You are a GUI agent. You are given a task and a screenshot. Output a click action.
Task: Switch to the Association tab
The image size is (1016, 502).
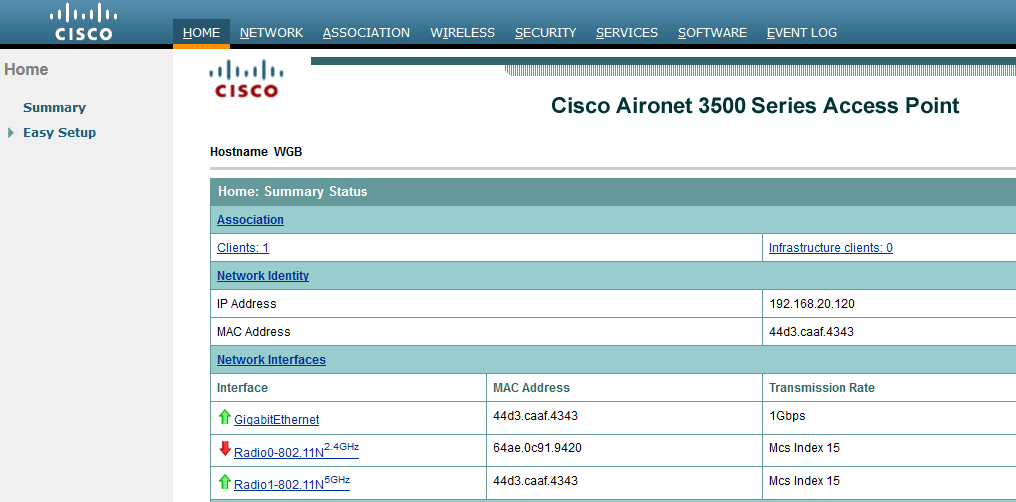point(366,33)
